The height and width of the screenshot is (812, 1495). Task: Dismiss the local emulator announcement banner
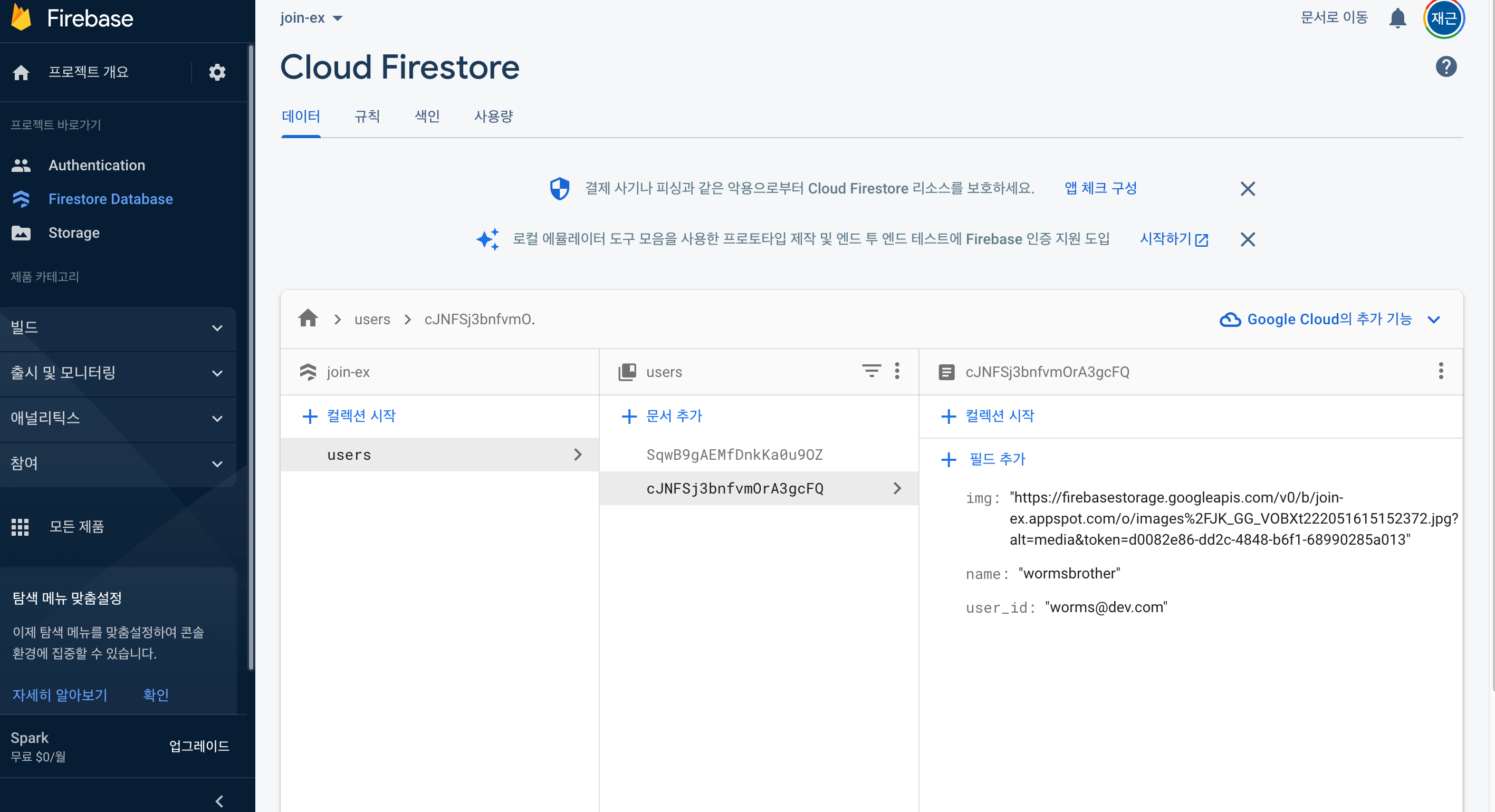(x=1247, y=239)
